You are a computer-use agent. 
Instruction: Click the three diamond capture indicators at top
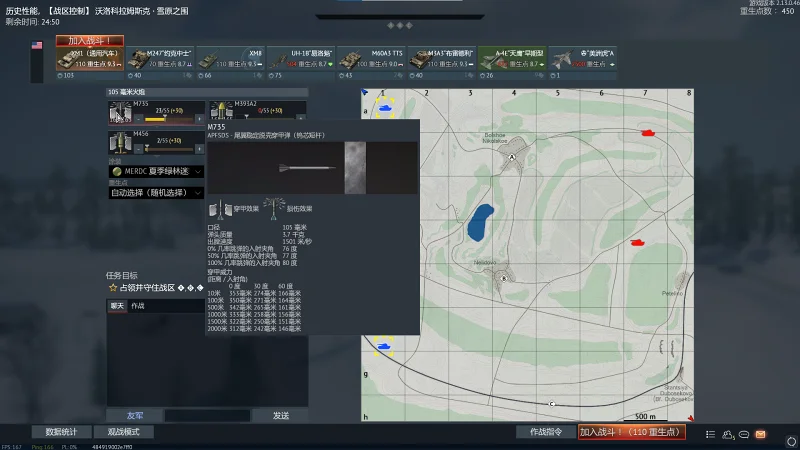coord(399,25)
